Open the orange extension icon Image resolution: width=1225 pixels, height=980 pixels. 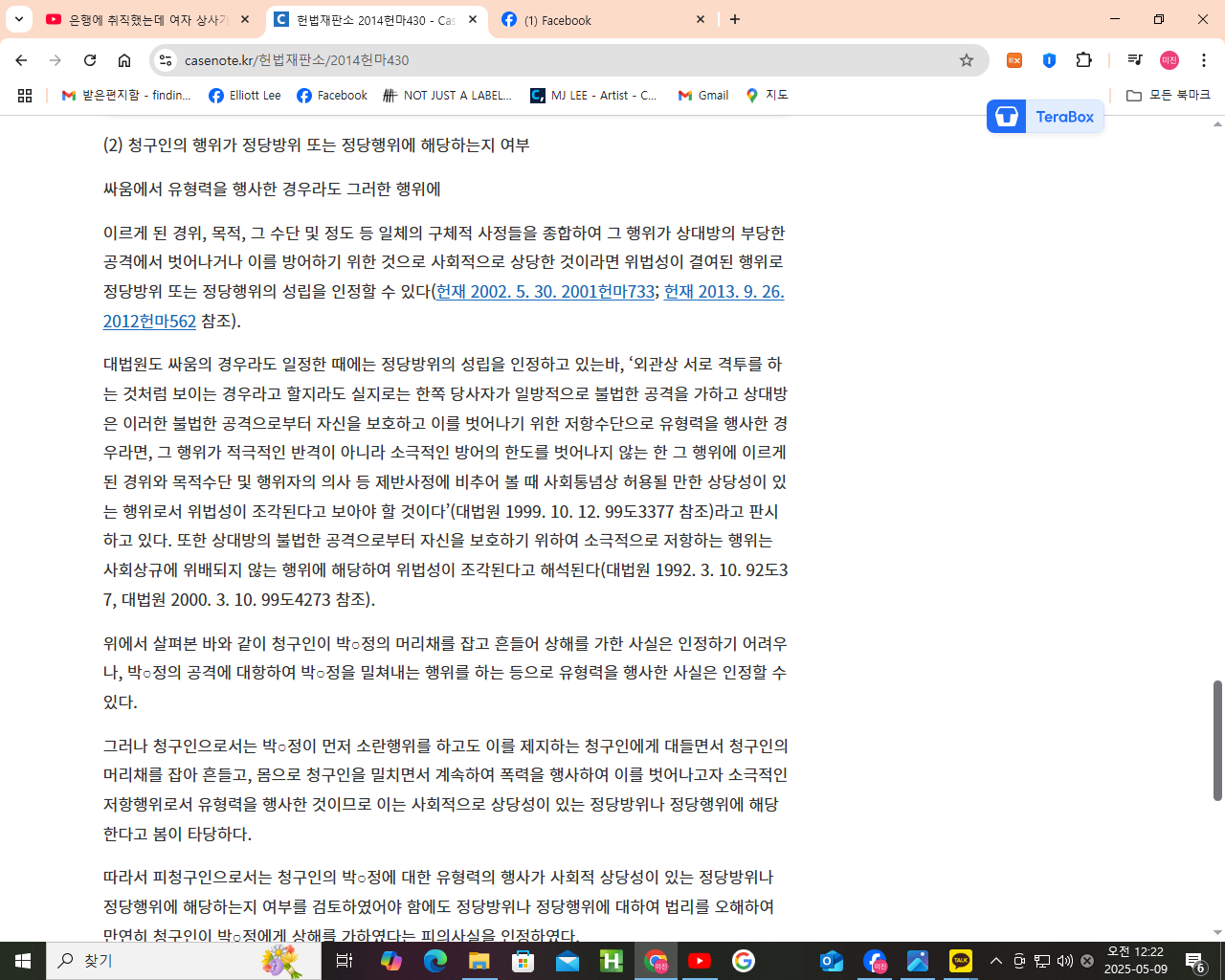point(1014,60)
